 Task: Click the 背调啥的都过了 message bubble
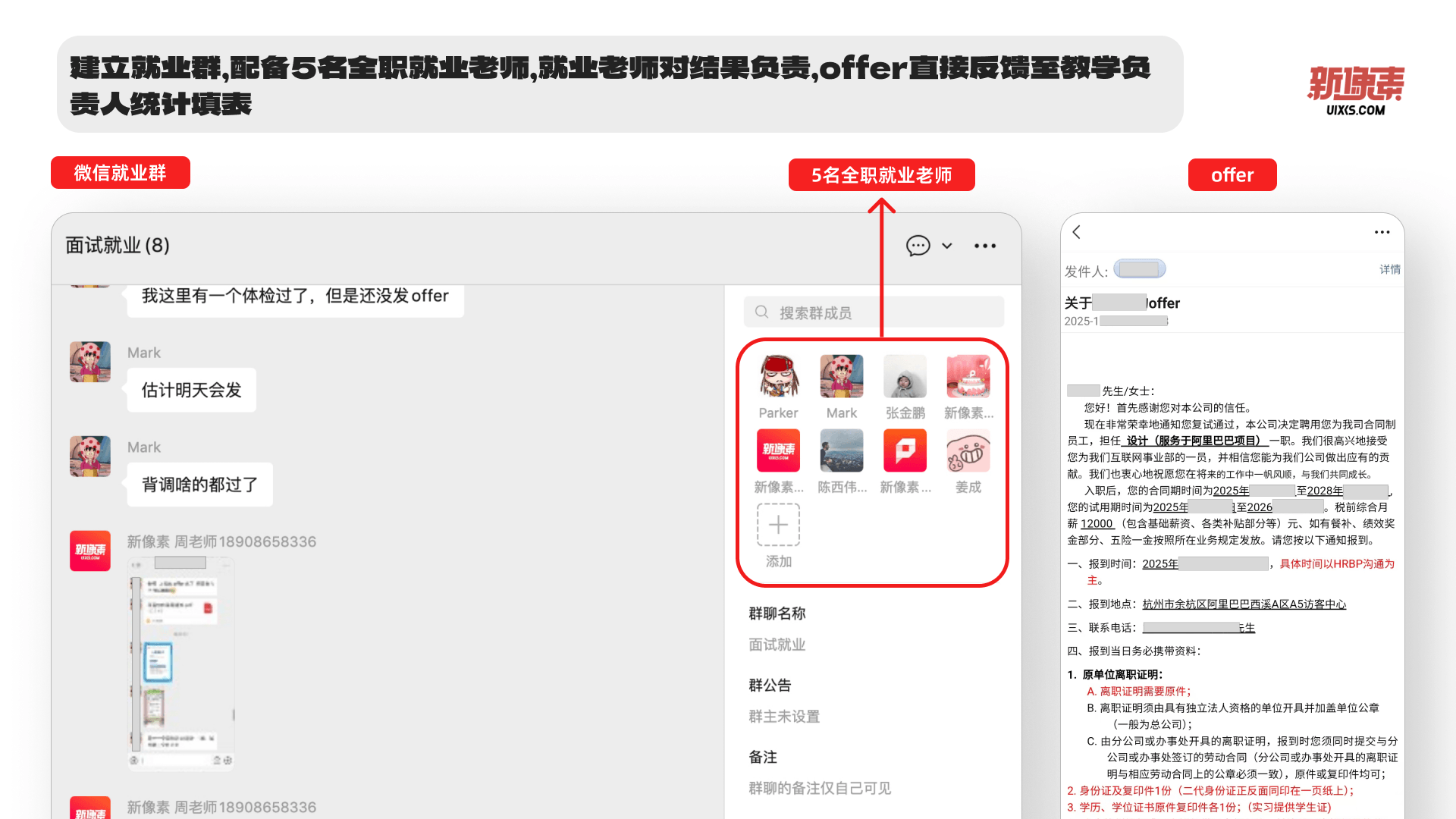click(199, 485)
